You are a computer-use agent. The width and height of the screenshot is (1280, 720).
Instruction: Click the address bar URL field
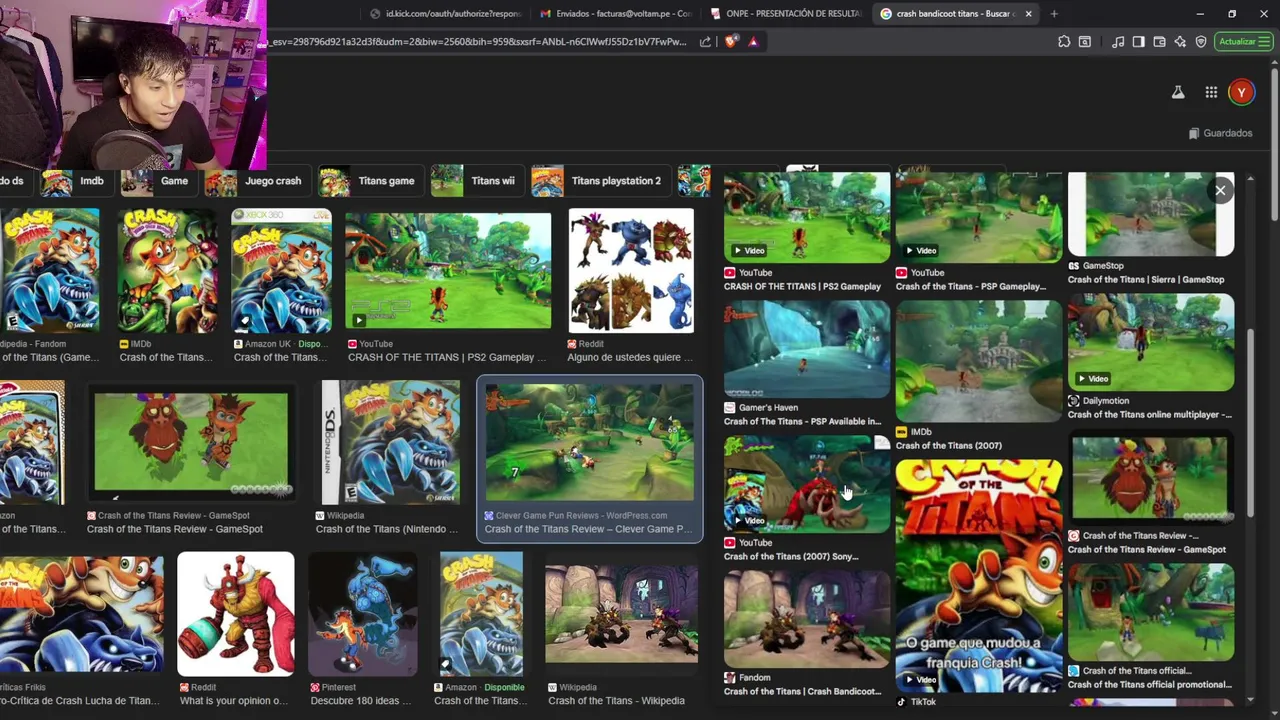(478, 41)
